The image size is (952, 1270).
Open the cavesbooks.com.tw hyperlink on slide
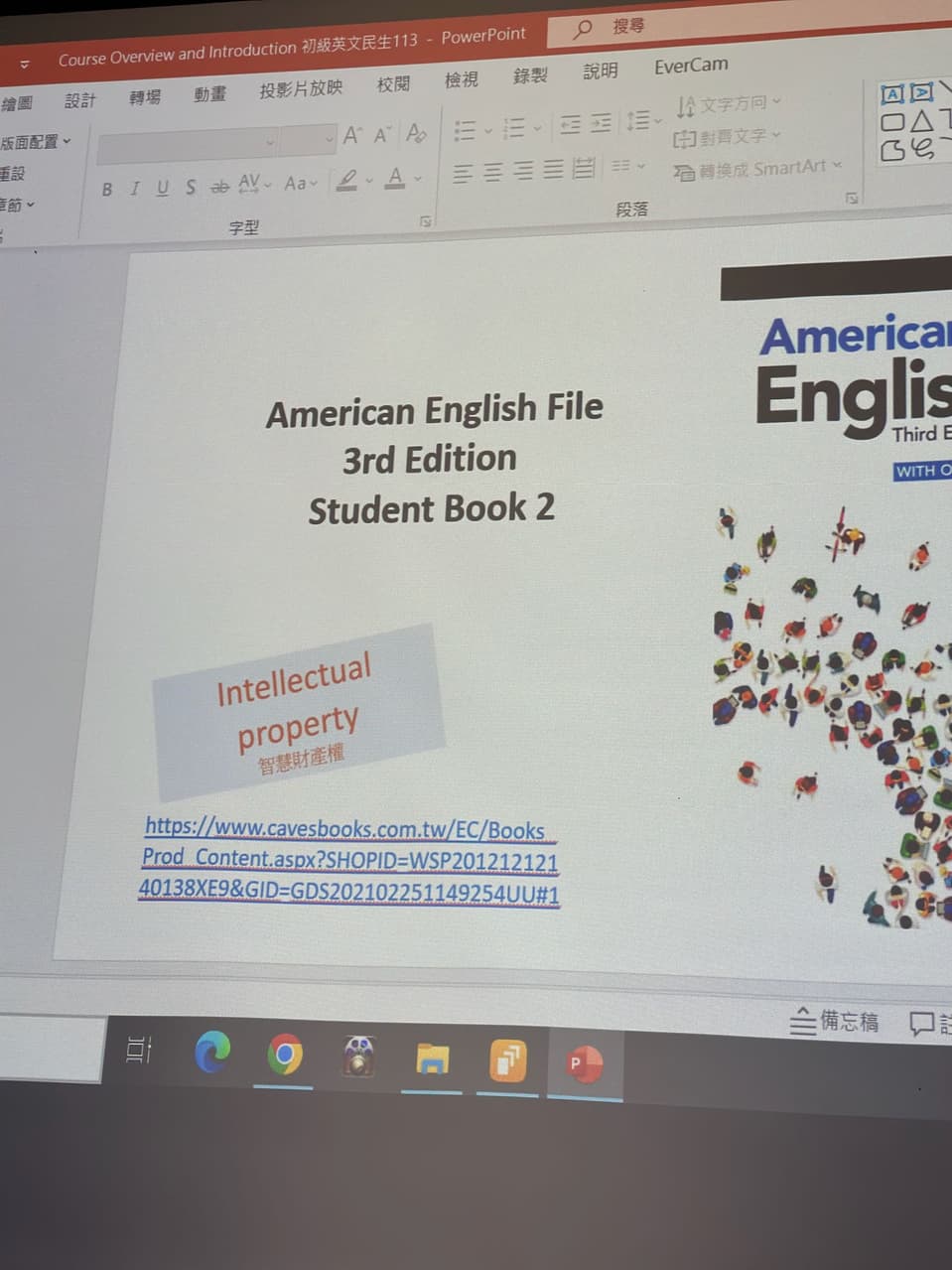coord(348,860)
